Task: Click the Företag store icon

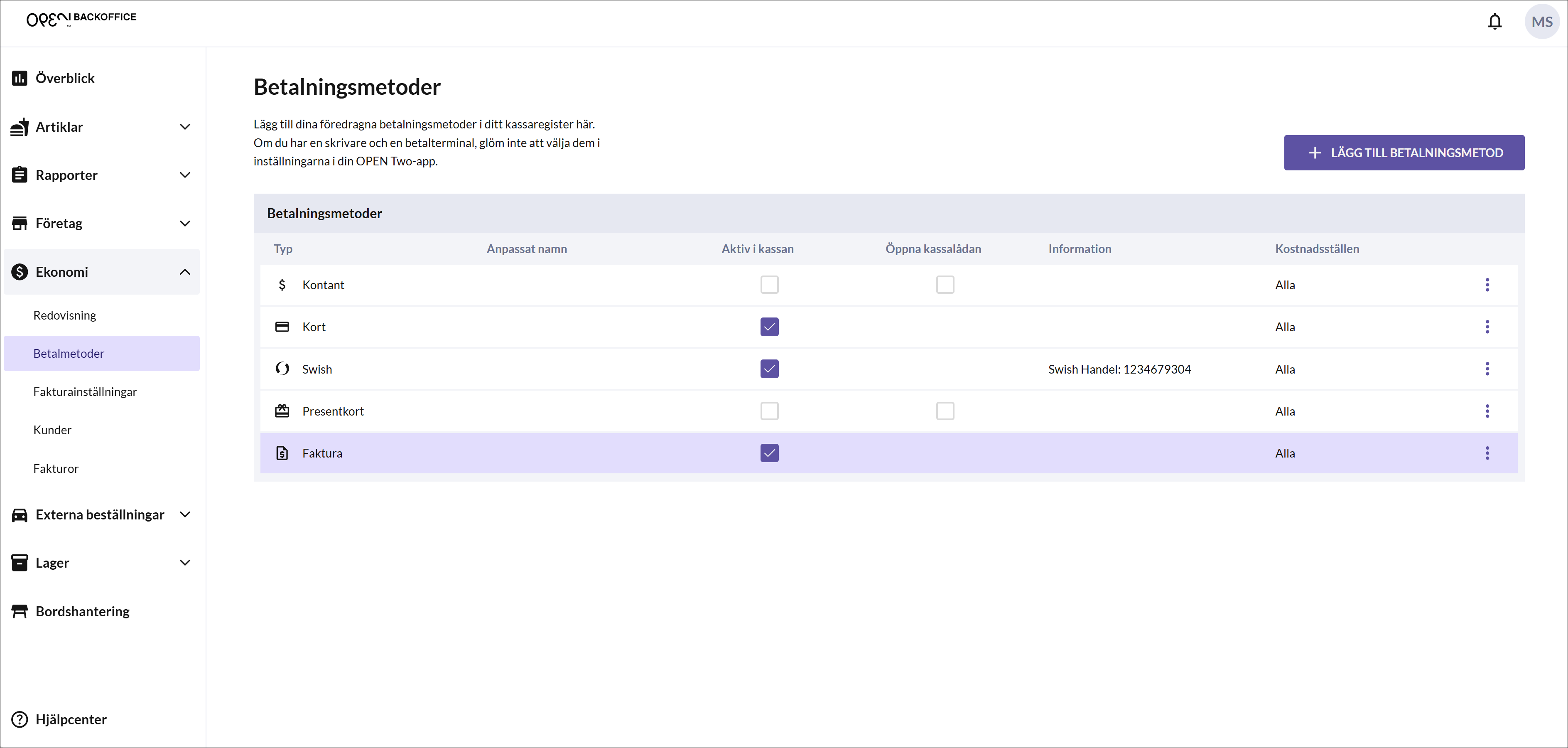Action: [20, 223]
